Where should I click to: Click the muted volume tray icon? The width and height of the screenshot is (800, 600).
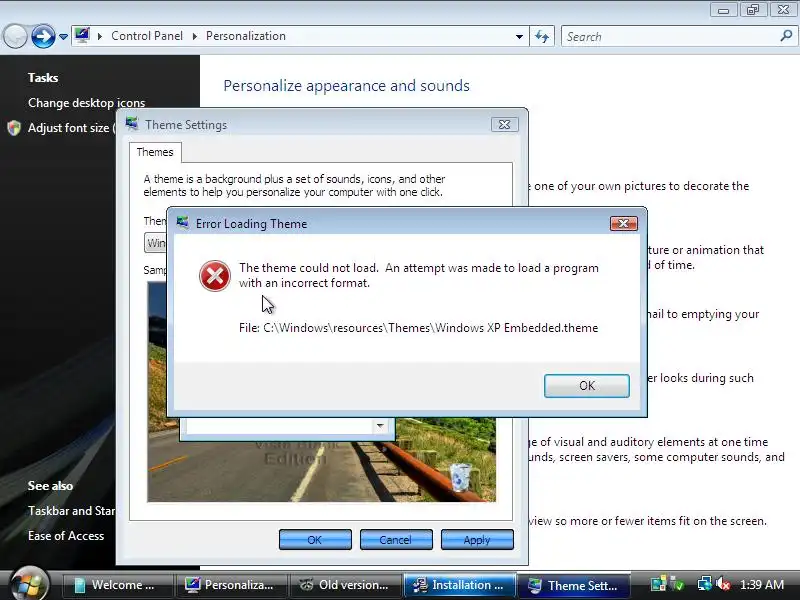(x=722, y=584)
